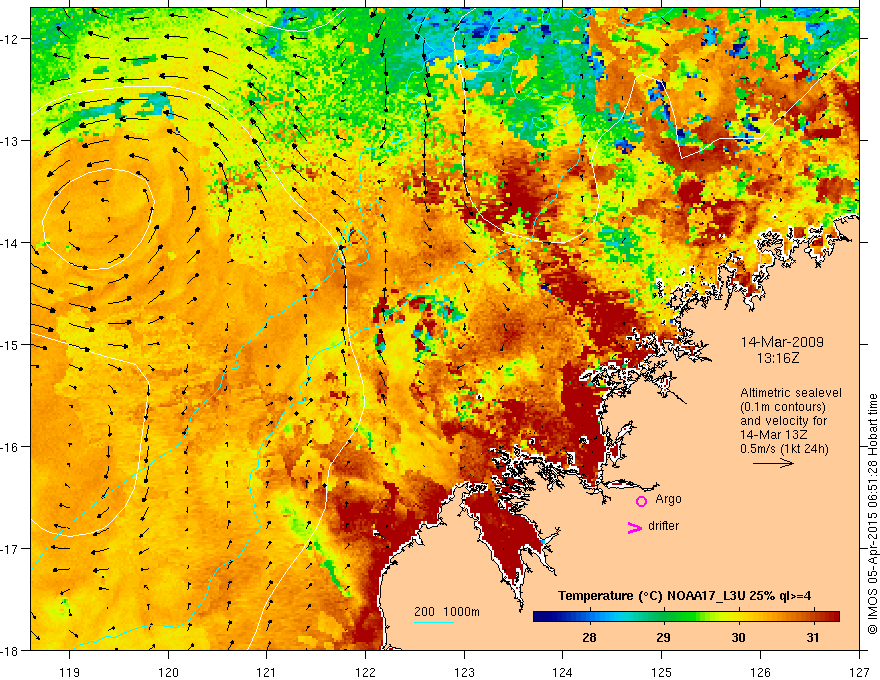This screenshot has height=680, width=880.
Task: Click the '30' color bar tick label
Action: click(738, 637)
